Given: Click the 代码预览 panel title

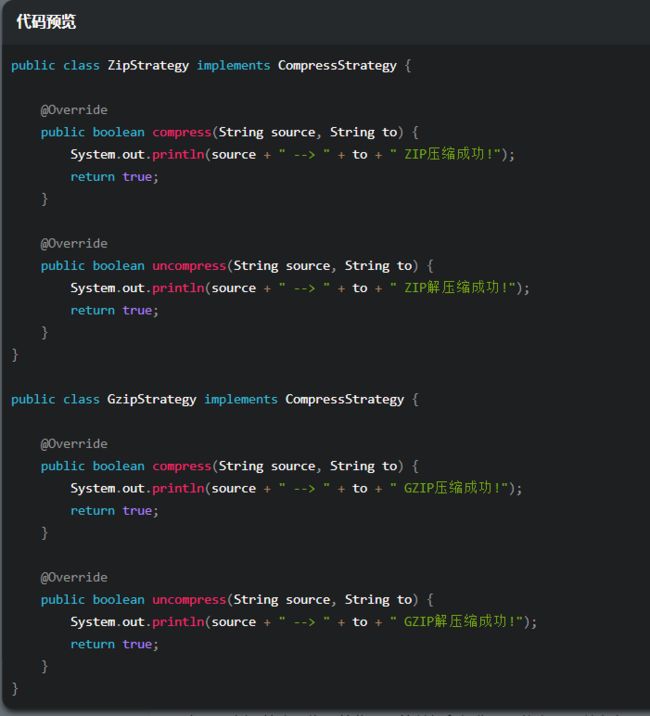Looking at the screenshot, I should click(x=46, y=21).
